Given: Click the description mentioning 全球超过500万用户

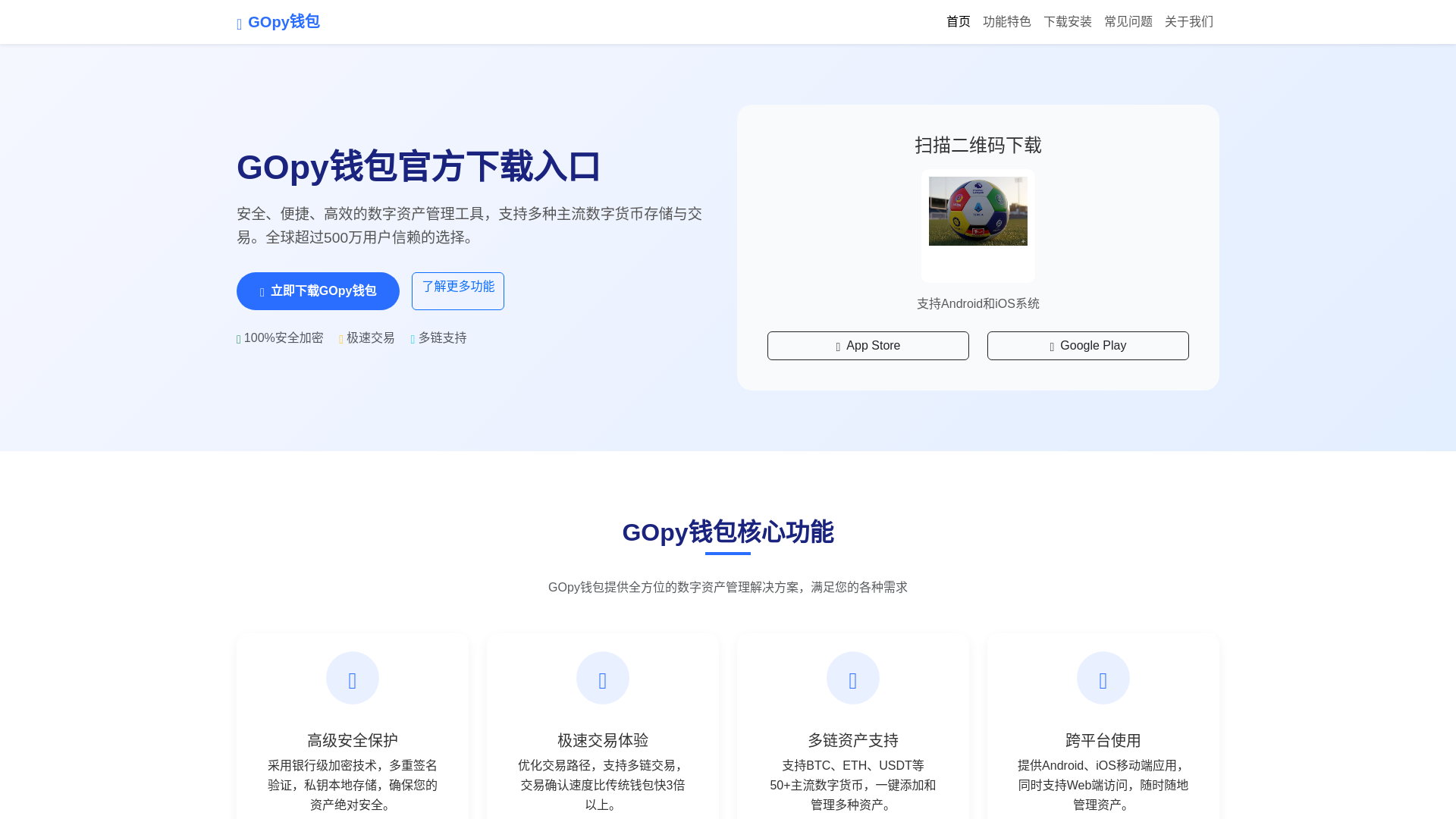Looking at the screenshot, I should [x=469, y=226].
